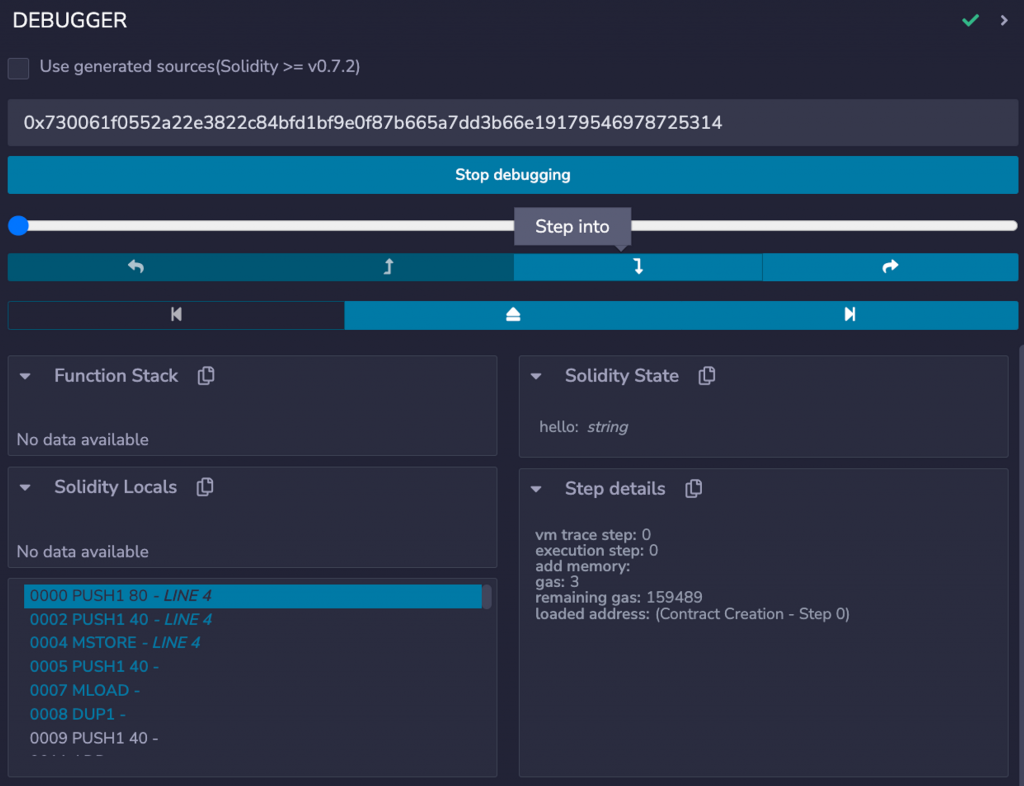Copy the Solidity Locals contents
The width and height of the screenshot is (1024, 786).
(x=205, y=487)
